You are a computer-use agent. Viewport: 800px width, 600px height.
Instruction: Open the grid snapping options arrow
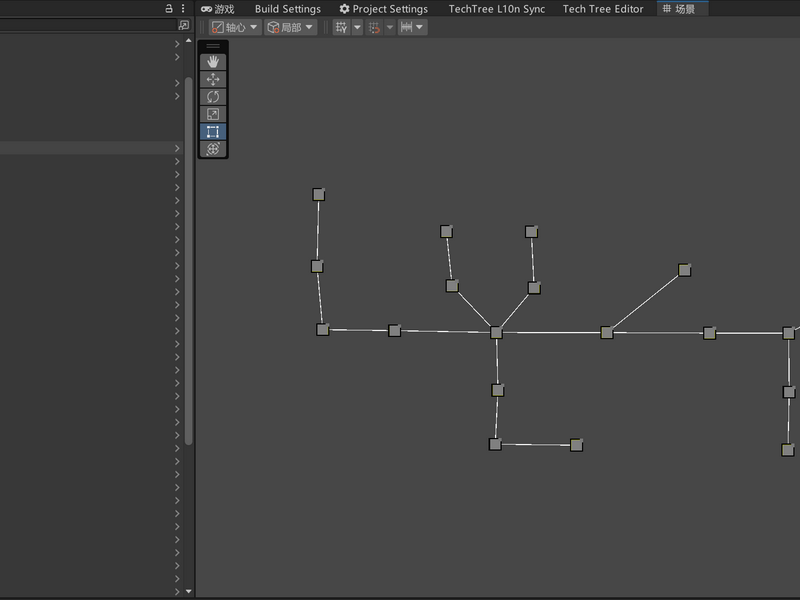point(390,27)
